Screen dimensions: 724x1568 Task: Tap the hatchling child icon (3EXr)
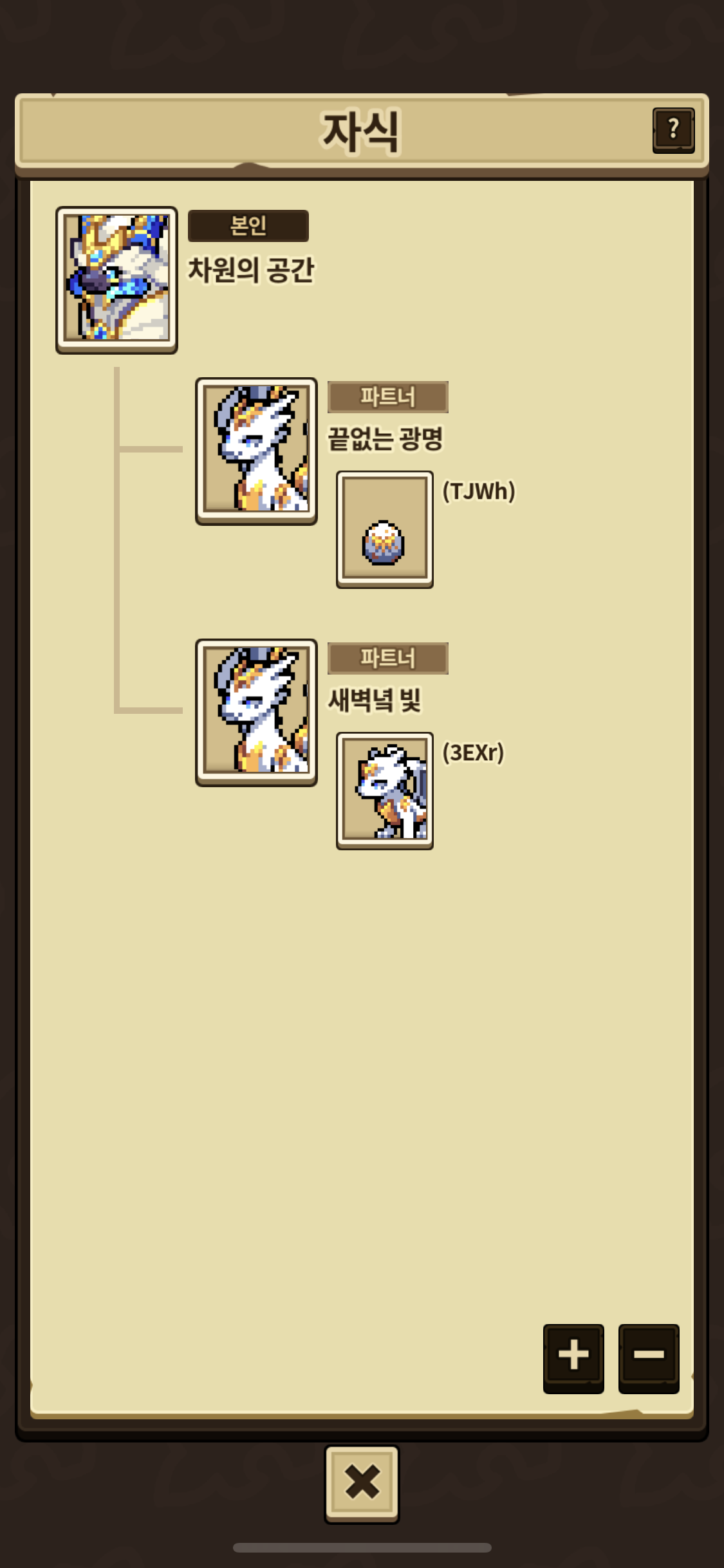click(385, 790)
